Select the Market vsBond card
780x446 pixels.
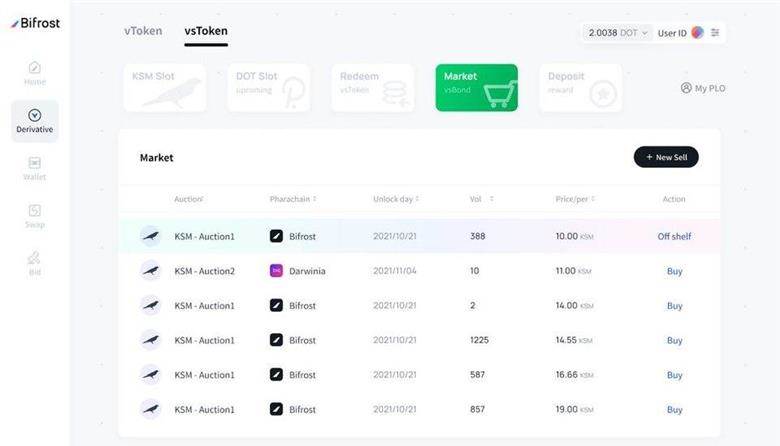[x=477, y=88]
